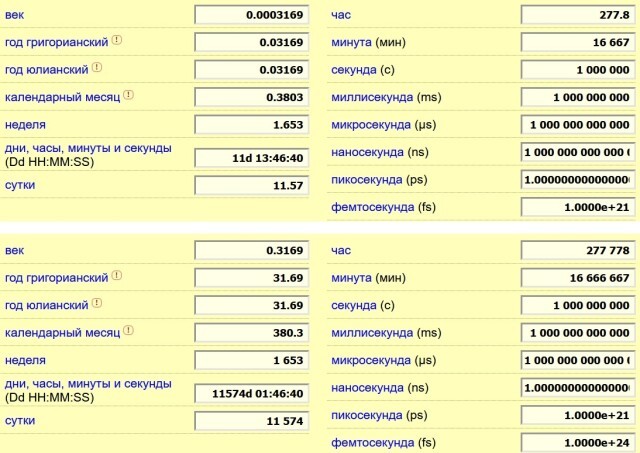This screenshot has height=453, width=640.
Task: Click час field showing 277.8
Action: click(x=578, y=15)
